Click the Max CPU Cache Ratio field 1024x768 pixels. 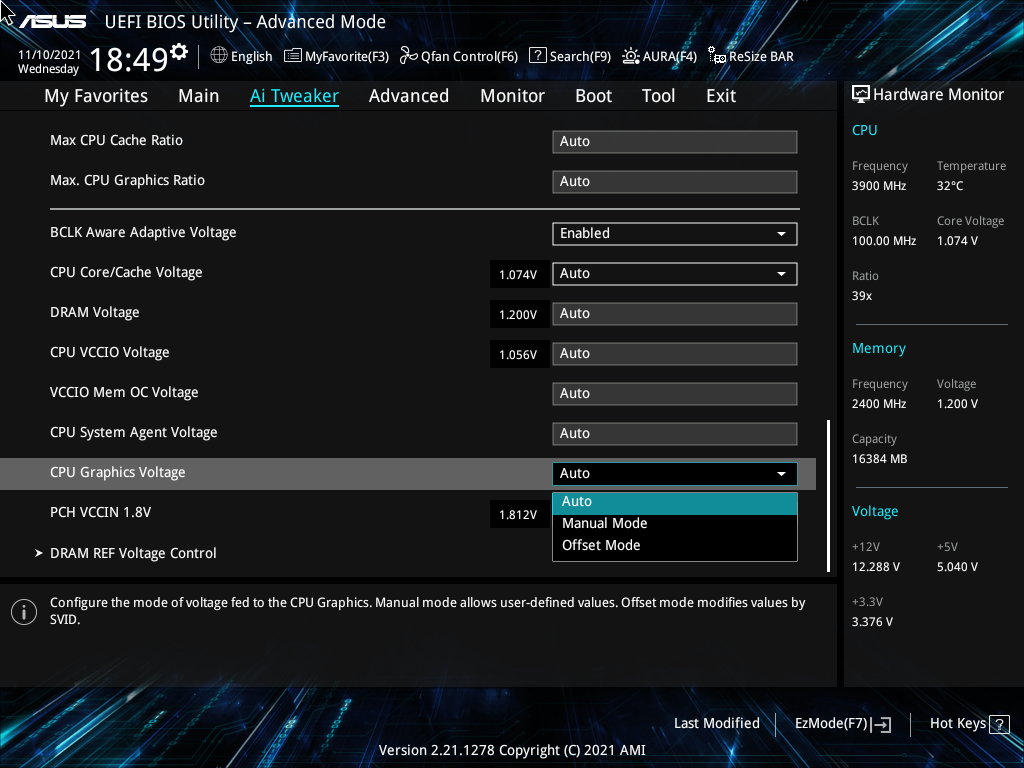pos(675,142)
